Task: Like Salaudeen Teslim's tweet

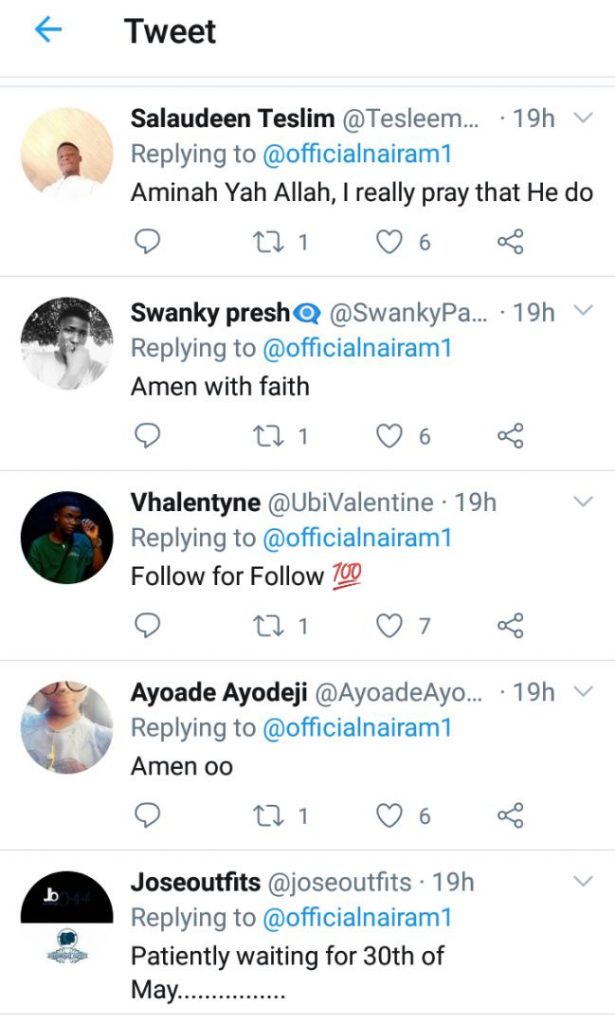Action: 388,241
